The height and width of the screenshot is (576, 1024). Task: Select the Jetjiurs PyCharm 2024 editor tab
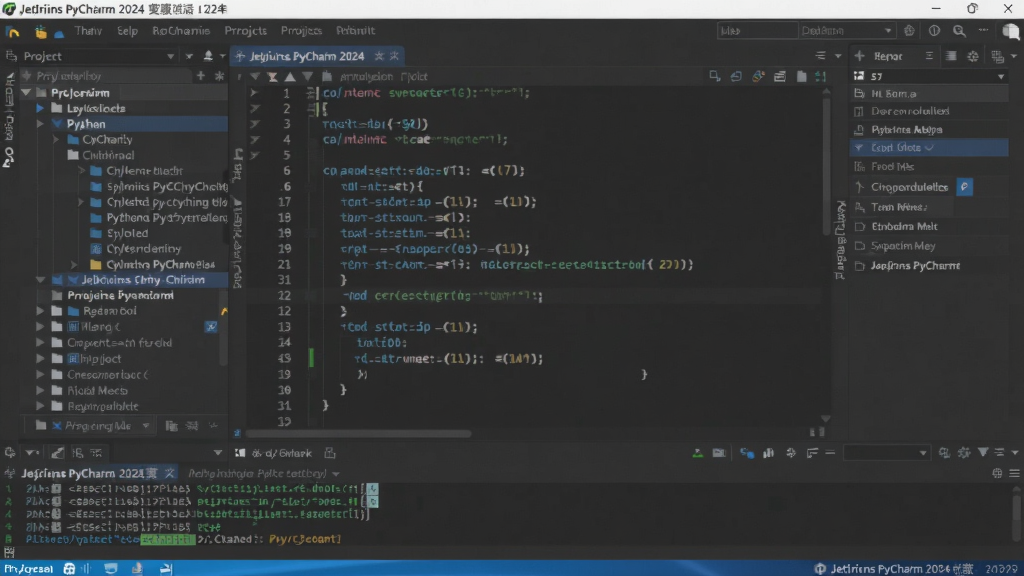318,56
